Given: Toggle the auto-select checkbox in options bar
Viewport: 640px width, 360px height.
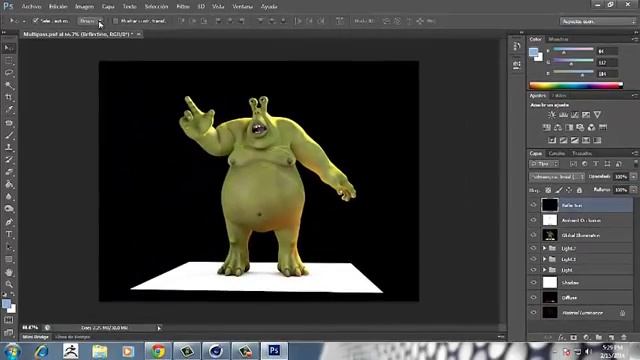Looking at the screenshot, I should point(36,20).
